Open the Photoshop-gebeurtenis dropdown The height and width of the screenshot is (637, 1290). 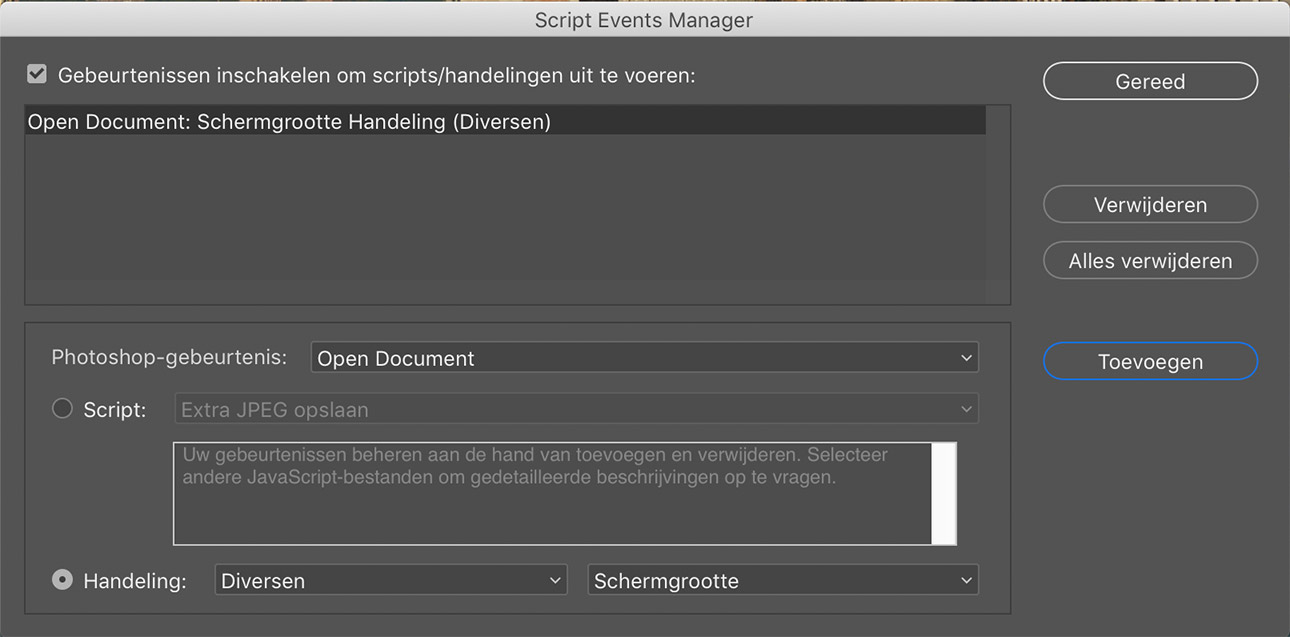click(x=644, y=358)
